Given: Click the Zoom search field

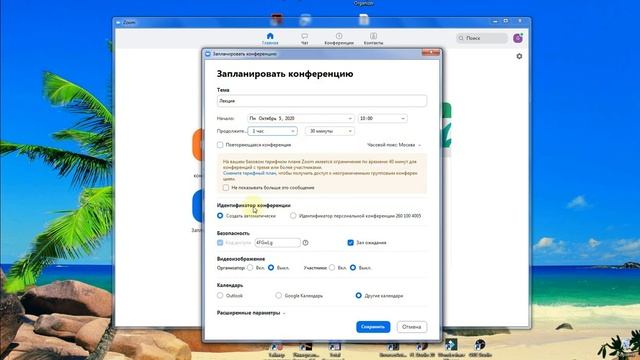Looking at the screenshot, I should (x=482, y=38).
